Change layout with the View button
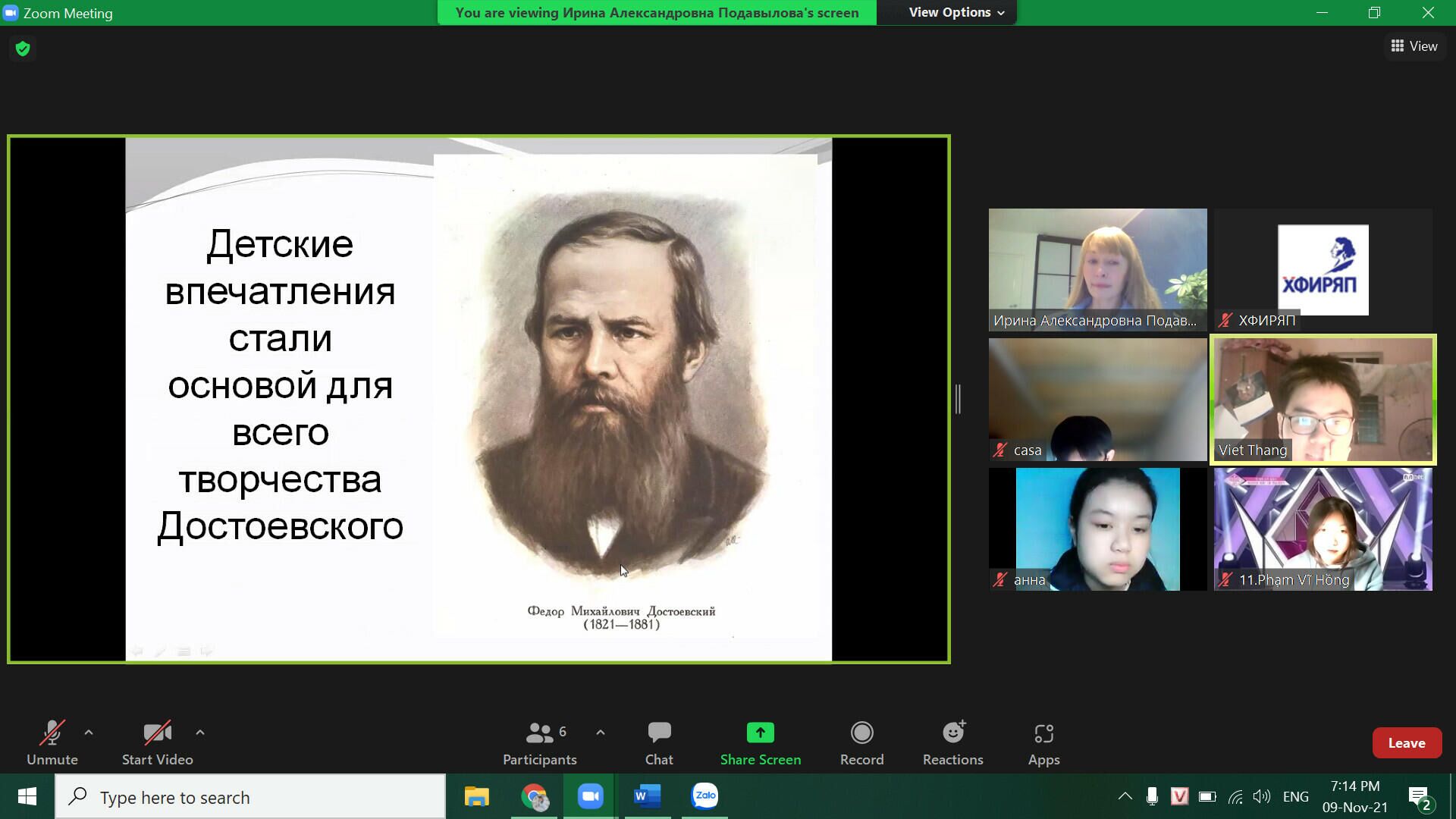 point(1414,46)
